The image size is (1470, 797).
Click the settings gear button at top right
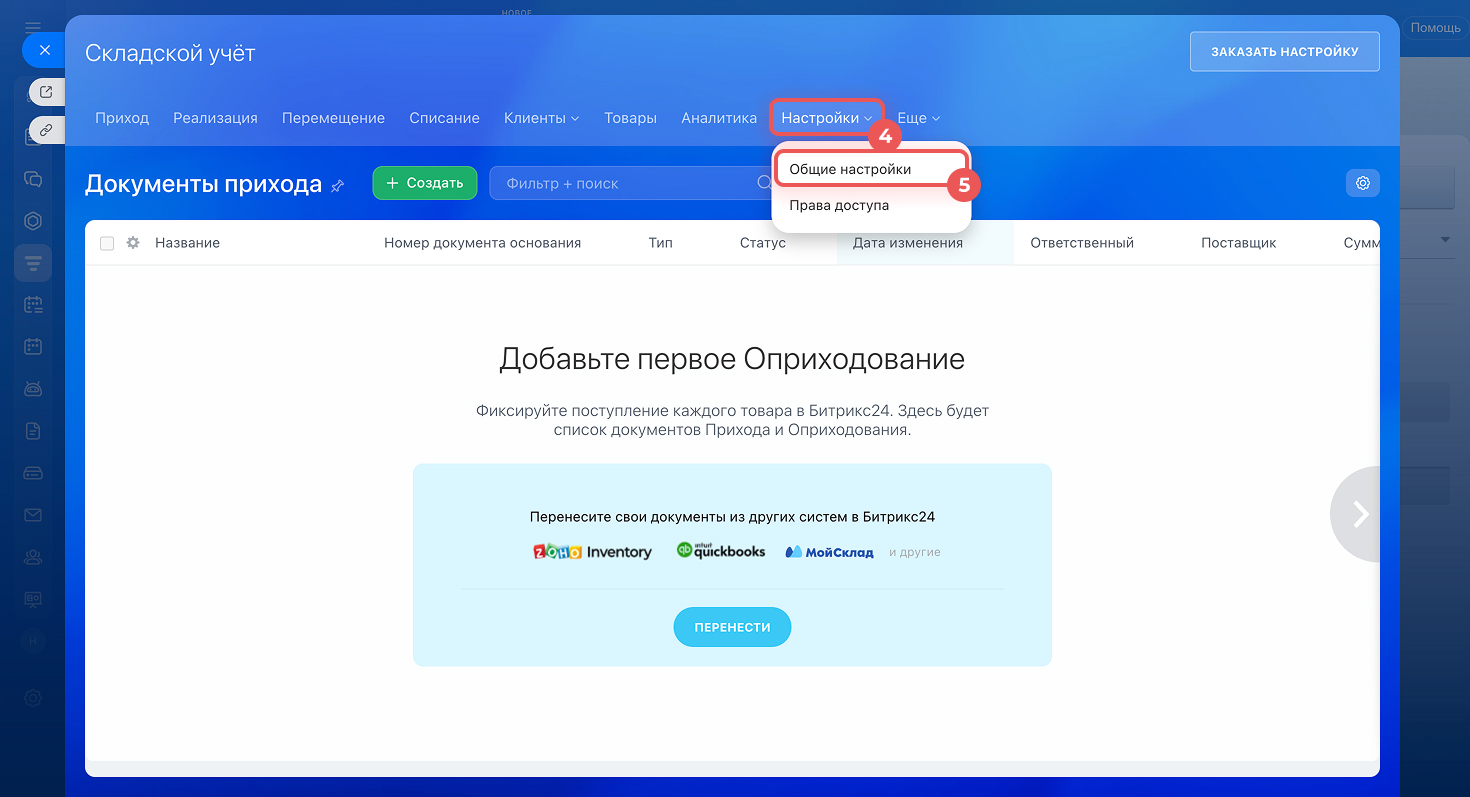[x=1362, y=183]
